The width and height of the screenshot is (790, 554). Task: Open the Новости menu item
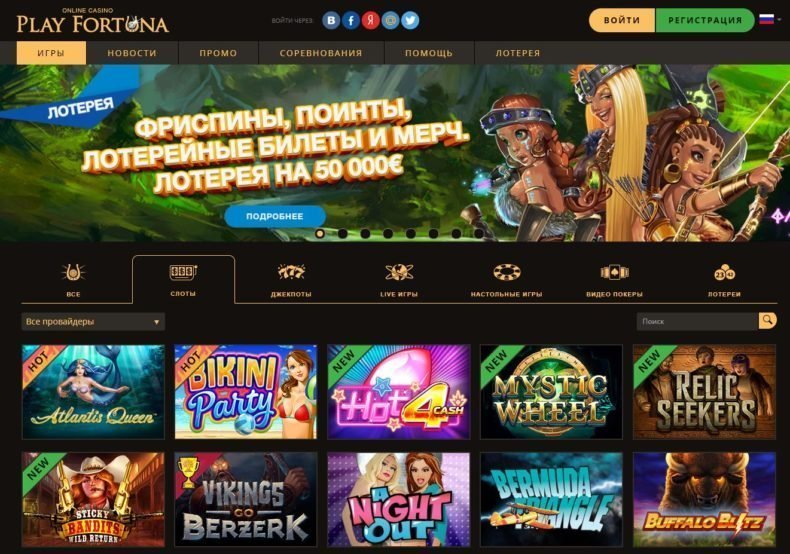click(132, 53)
